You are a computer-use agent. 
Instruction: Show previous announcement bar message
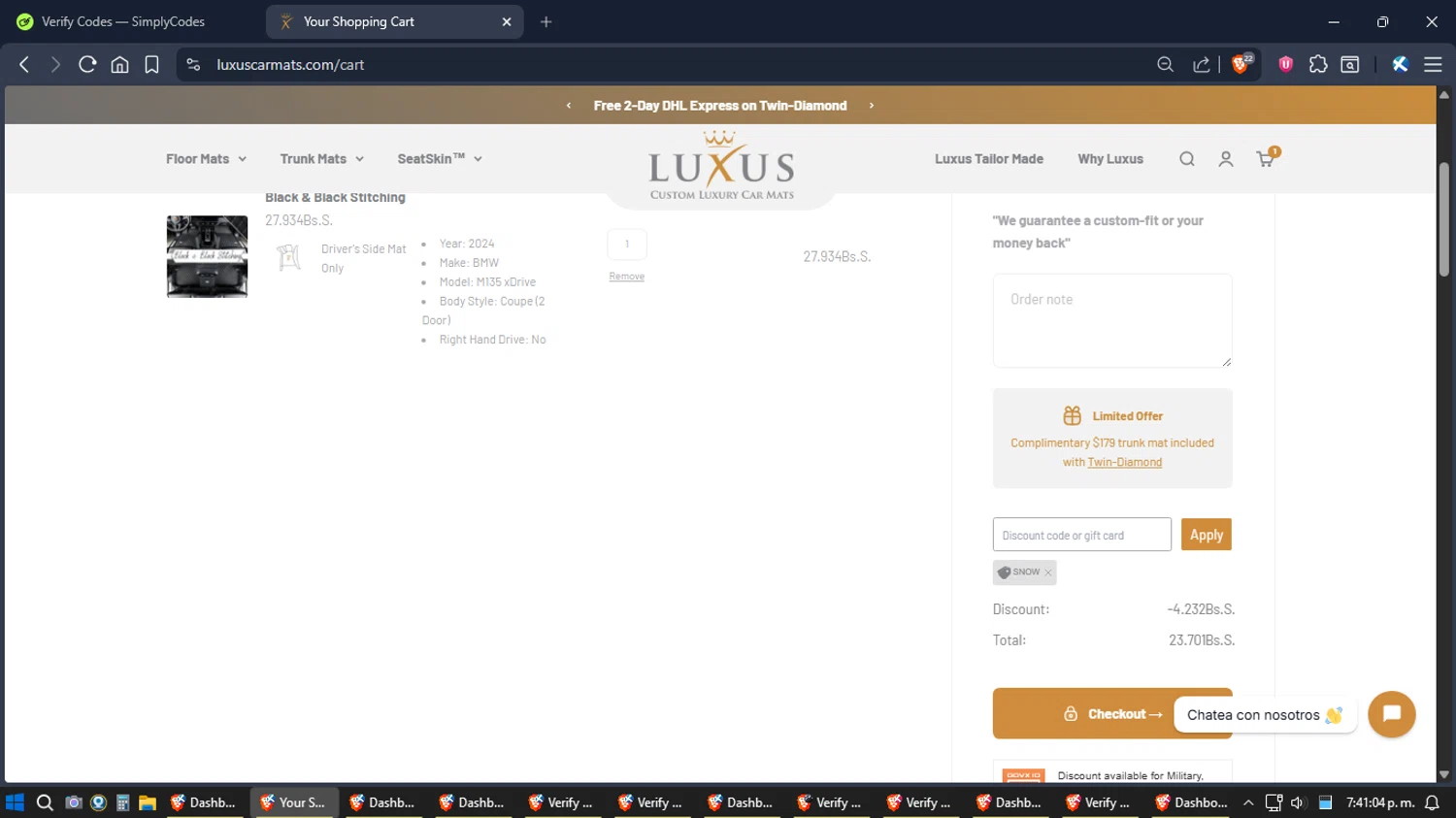[x=569, y=106]
